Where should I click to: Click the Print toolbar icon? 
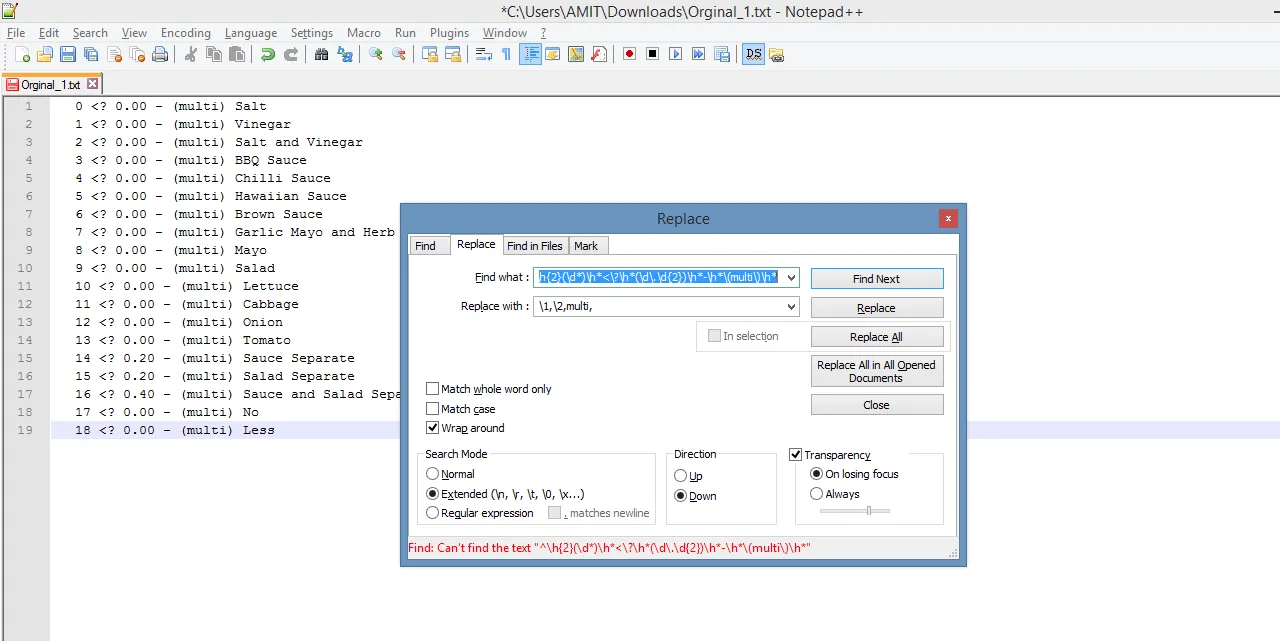coord(160,54)
